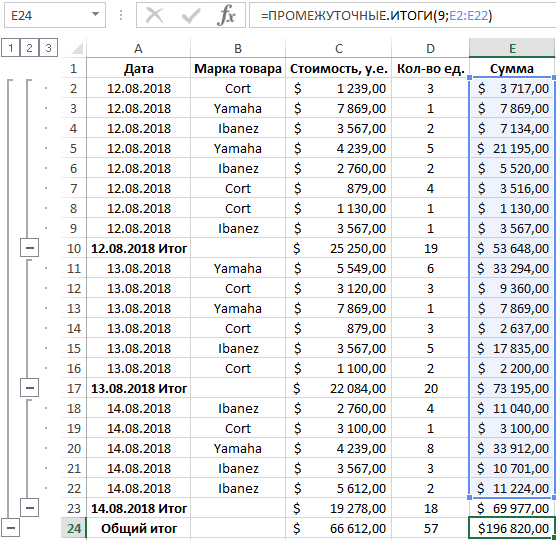
Task: Click inside the formula bar text
Action: pyautogui.click(x=377, y=16)
